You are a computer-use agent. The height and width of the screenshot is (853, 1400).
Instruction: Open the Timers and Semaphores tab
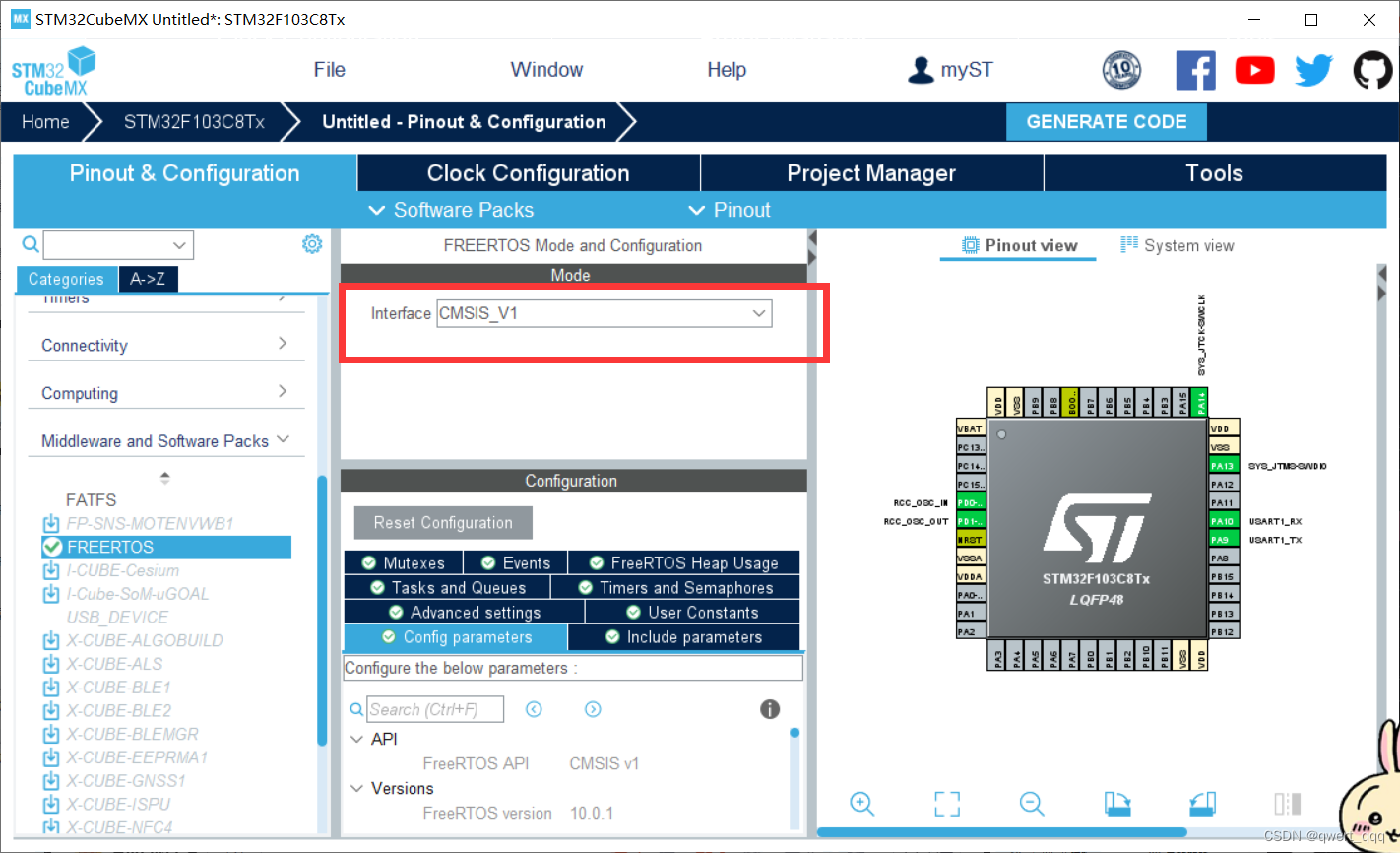click(675, 588)
